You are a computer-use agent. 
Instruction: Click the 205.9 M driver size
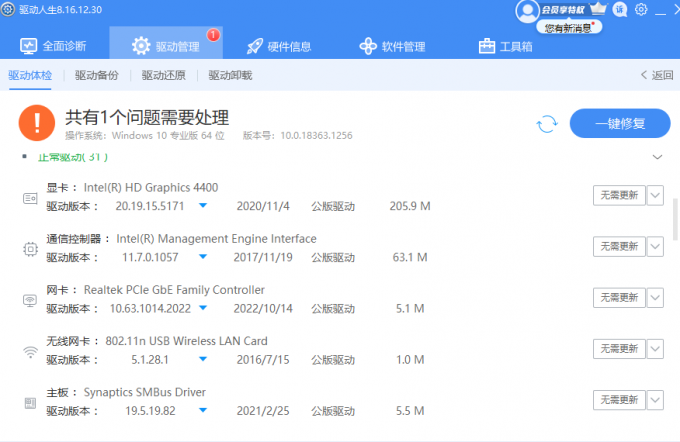(x=410, y=206)
